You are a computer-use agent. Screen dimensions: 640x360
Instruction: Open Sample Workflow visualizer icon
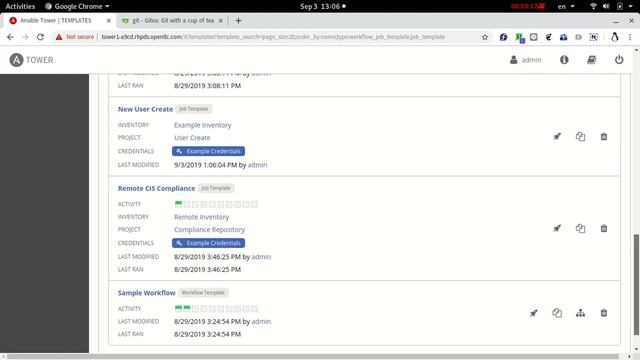580,313
